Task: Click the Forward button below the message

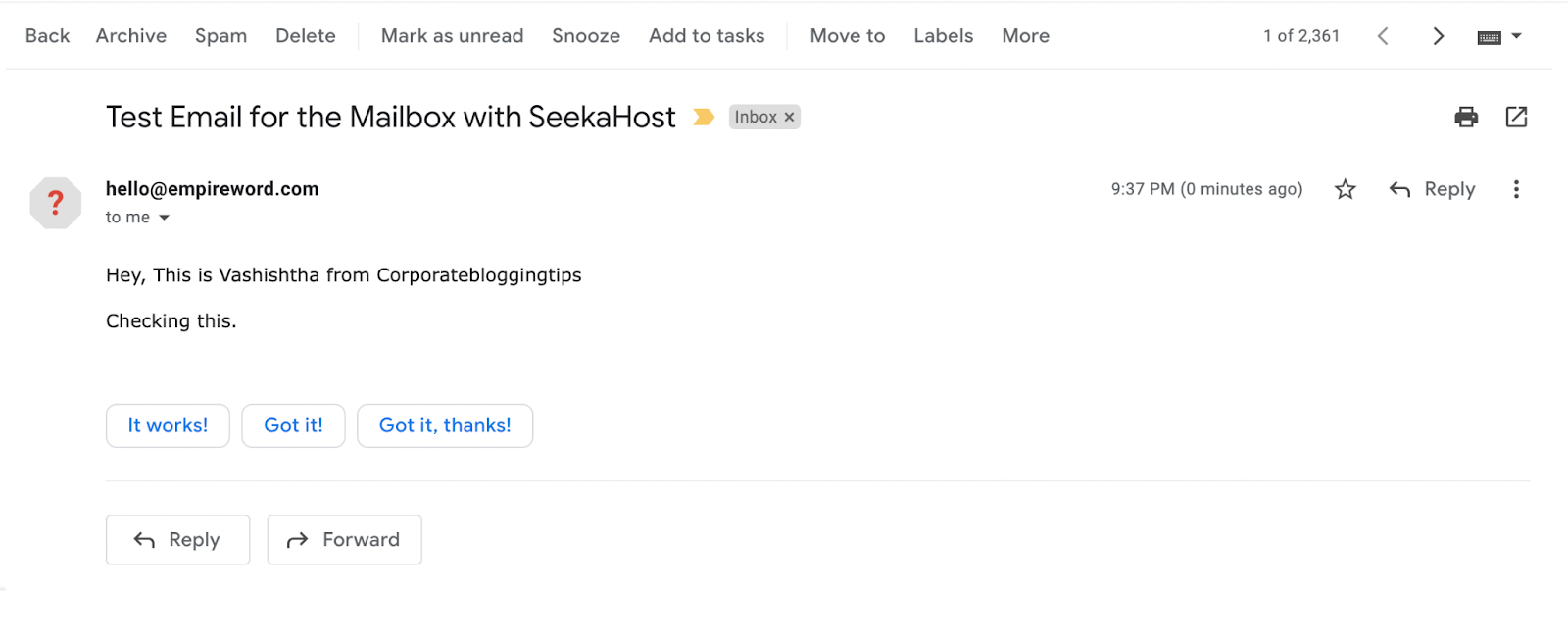Action: [x=344, y=540]
